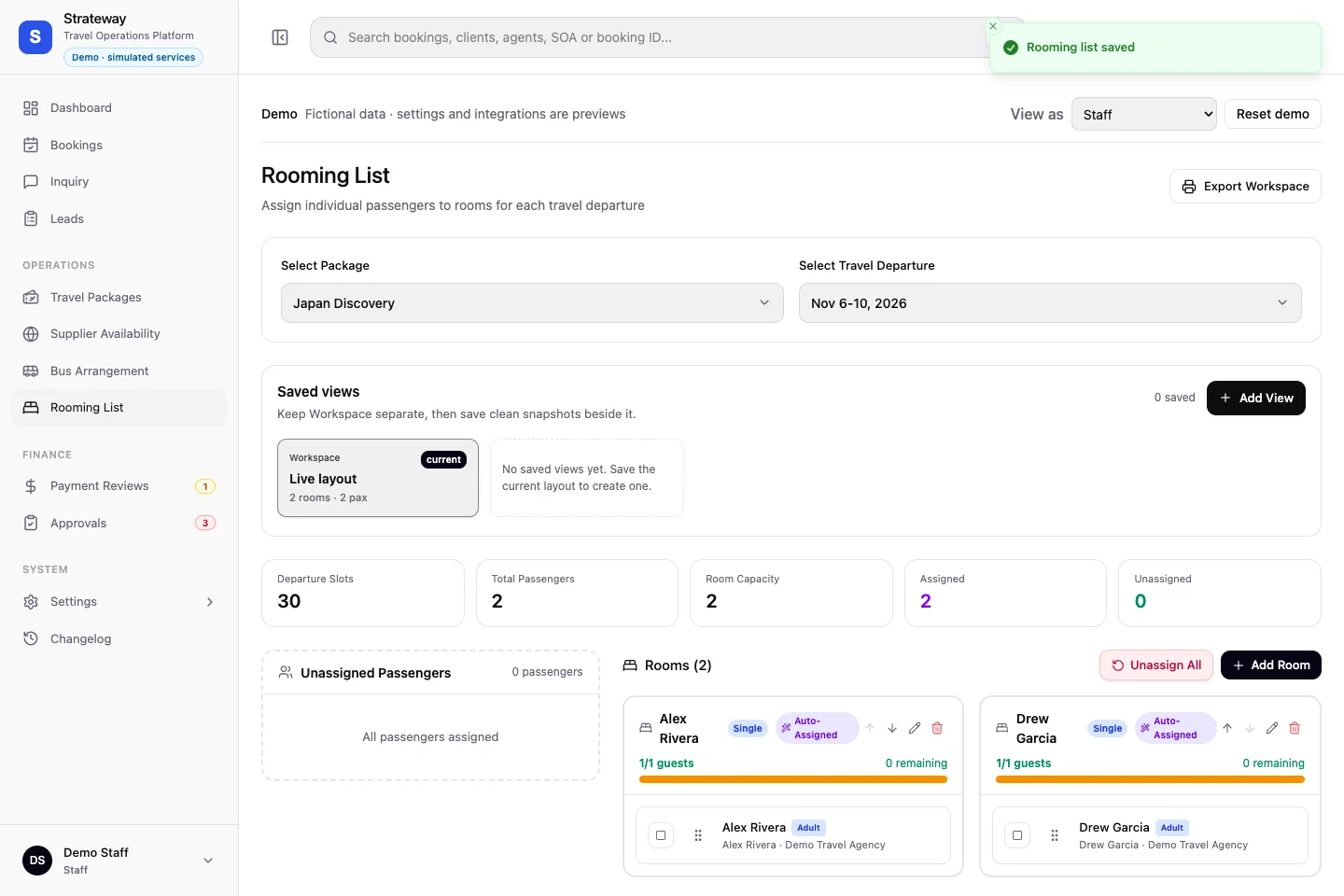Screen dimensions: 1344x896
Task: Collapse sidebar using the panel toggle icon
Action: (x=280, y=37)
